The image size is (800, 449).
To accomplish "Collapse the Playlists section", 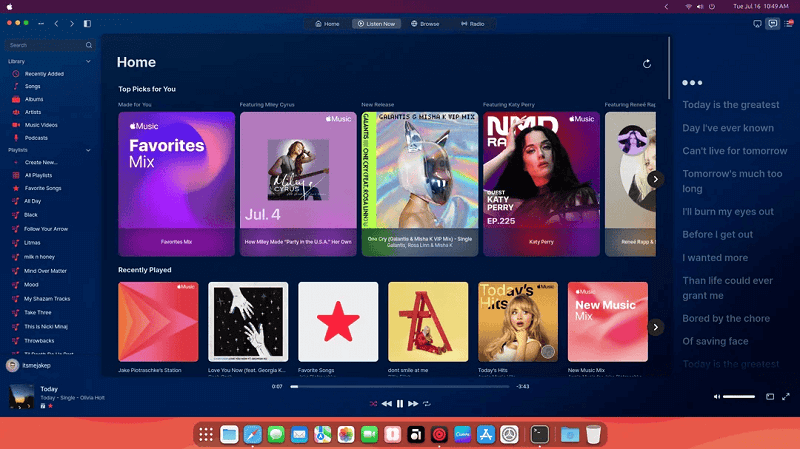I will click(x=88, y=151).
